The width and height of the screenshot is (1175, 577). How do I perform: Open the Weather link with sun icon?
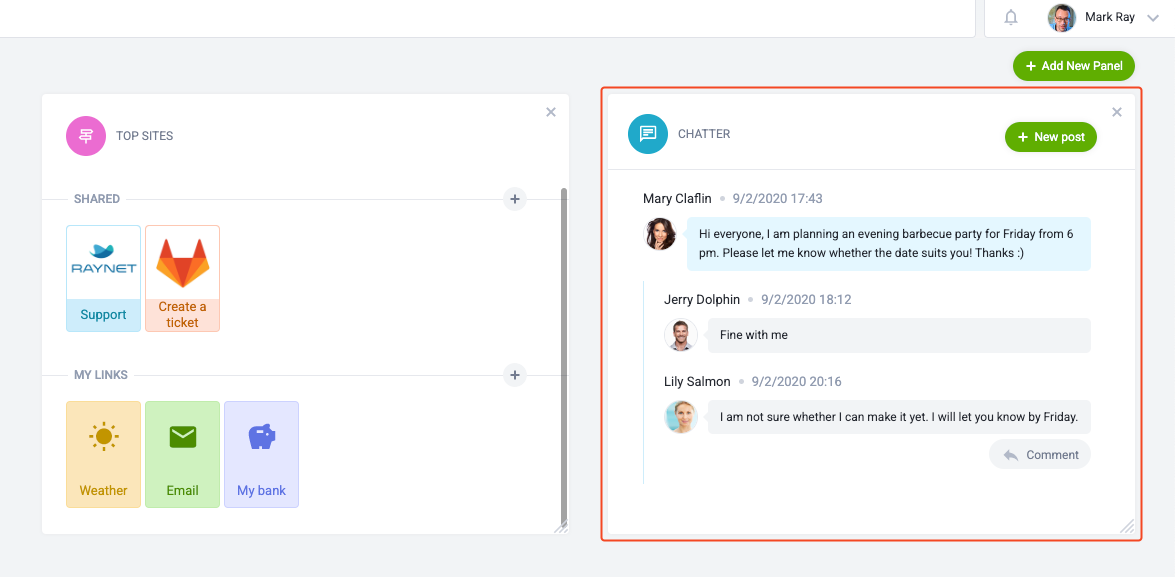click(x=103, y=454)
